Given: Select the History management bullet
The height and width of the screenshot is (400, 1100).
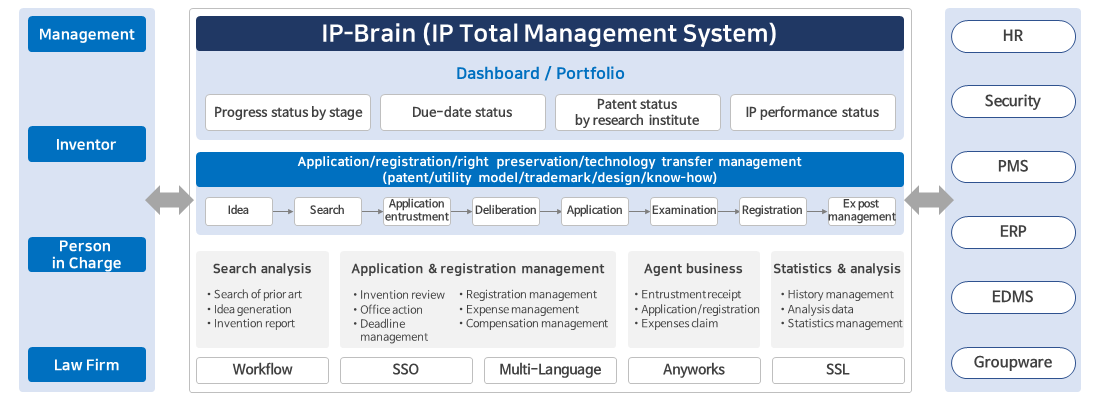Looking at the screenshot, I should point(837,295).
